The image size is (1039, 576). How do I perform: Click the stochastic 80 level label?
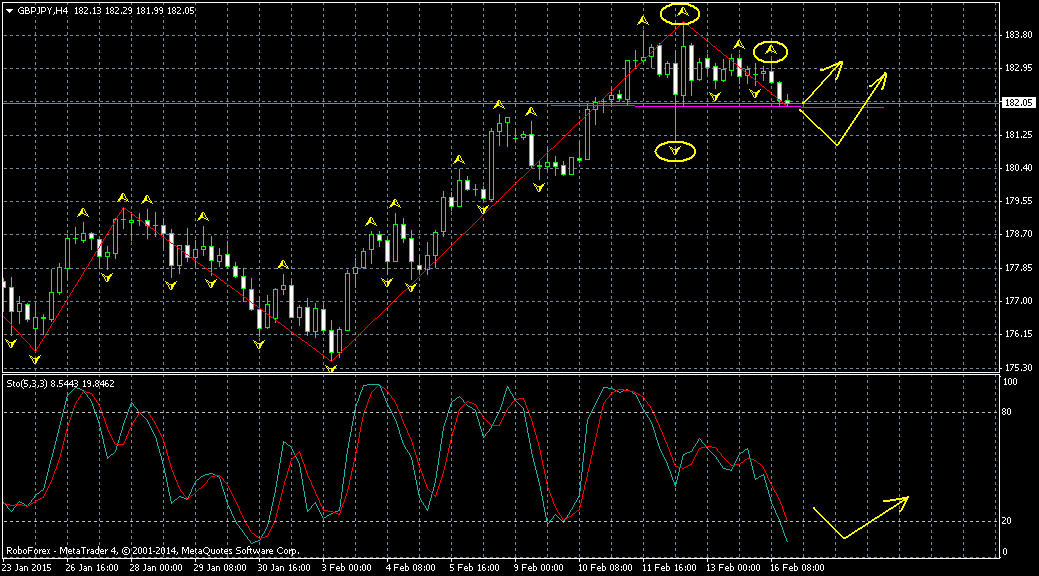(x=1010, y=411)
